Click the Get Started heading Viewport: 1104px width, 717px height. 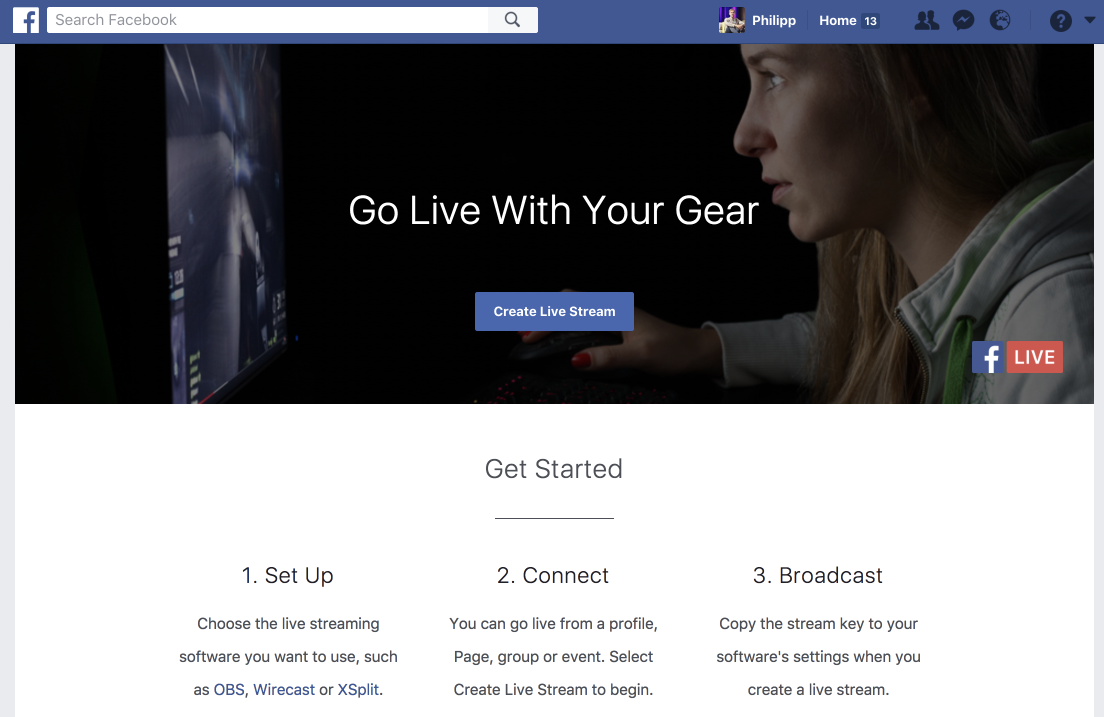(553, 469)
